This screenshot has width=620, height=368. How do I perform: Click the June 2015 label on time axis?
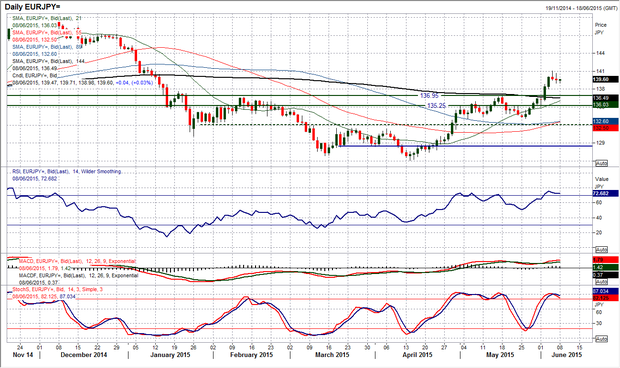click(x=567, y=355)
